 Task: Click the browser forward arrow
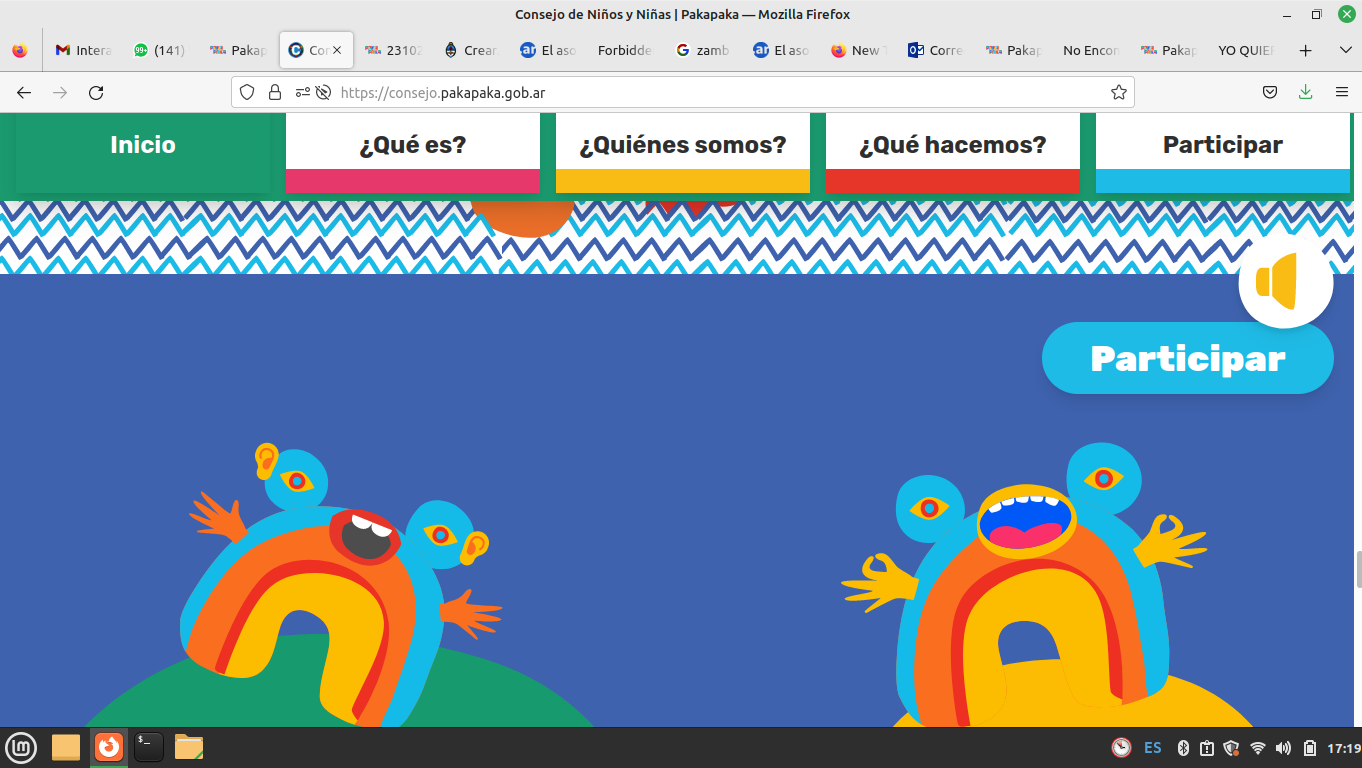pos(60,92)
